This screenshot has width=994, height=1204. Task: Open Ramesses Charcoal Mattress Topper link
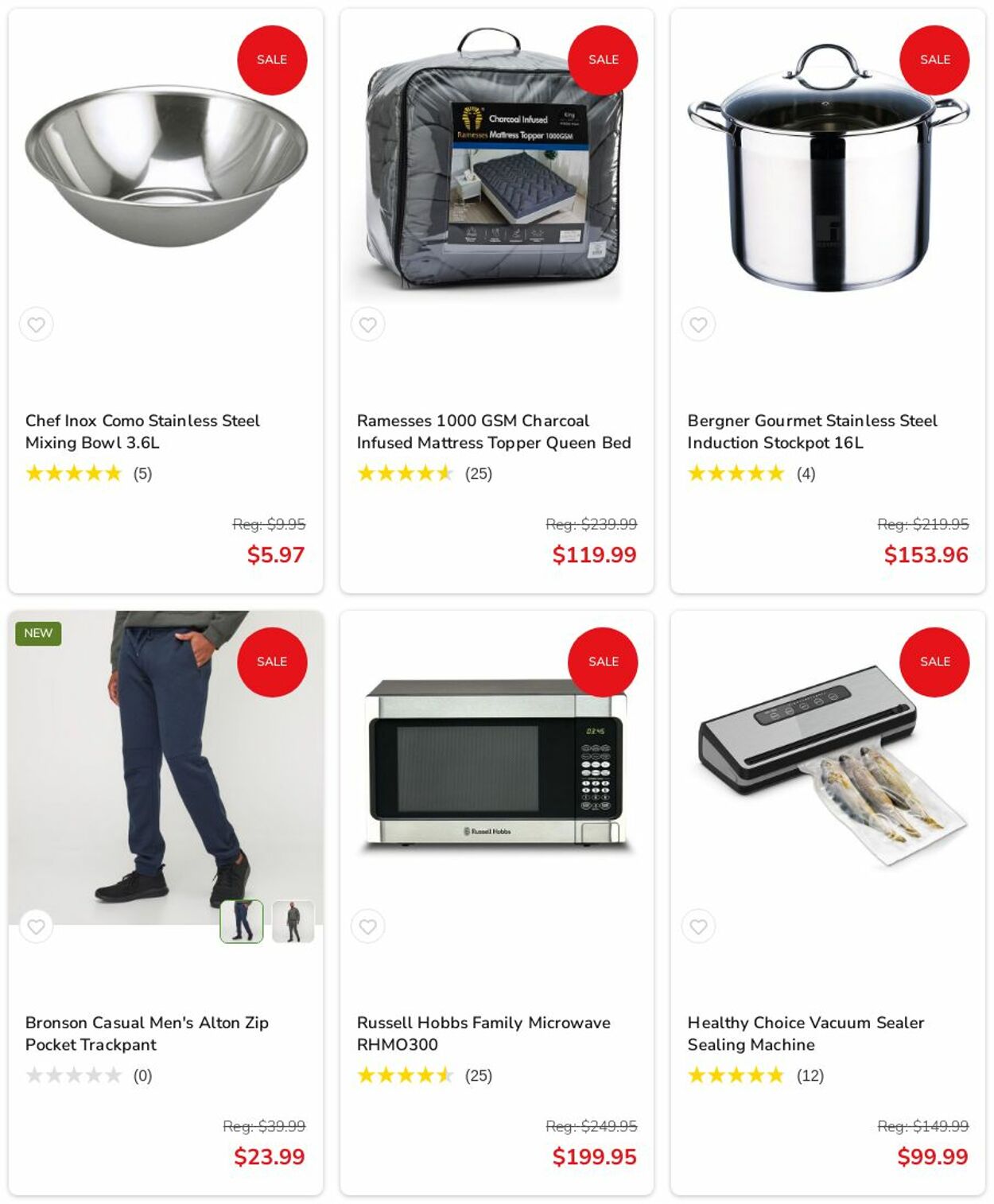tap(494, 432)
